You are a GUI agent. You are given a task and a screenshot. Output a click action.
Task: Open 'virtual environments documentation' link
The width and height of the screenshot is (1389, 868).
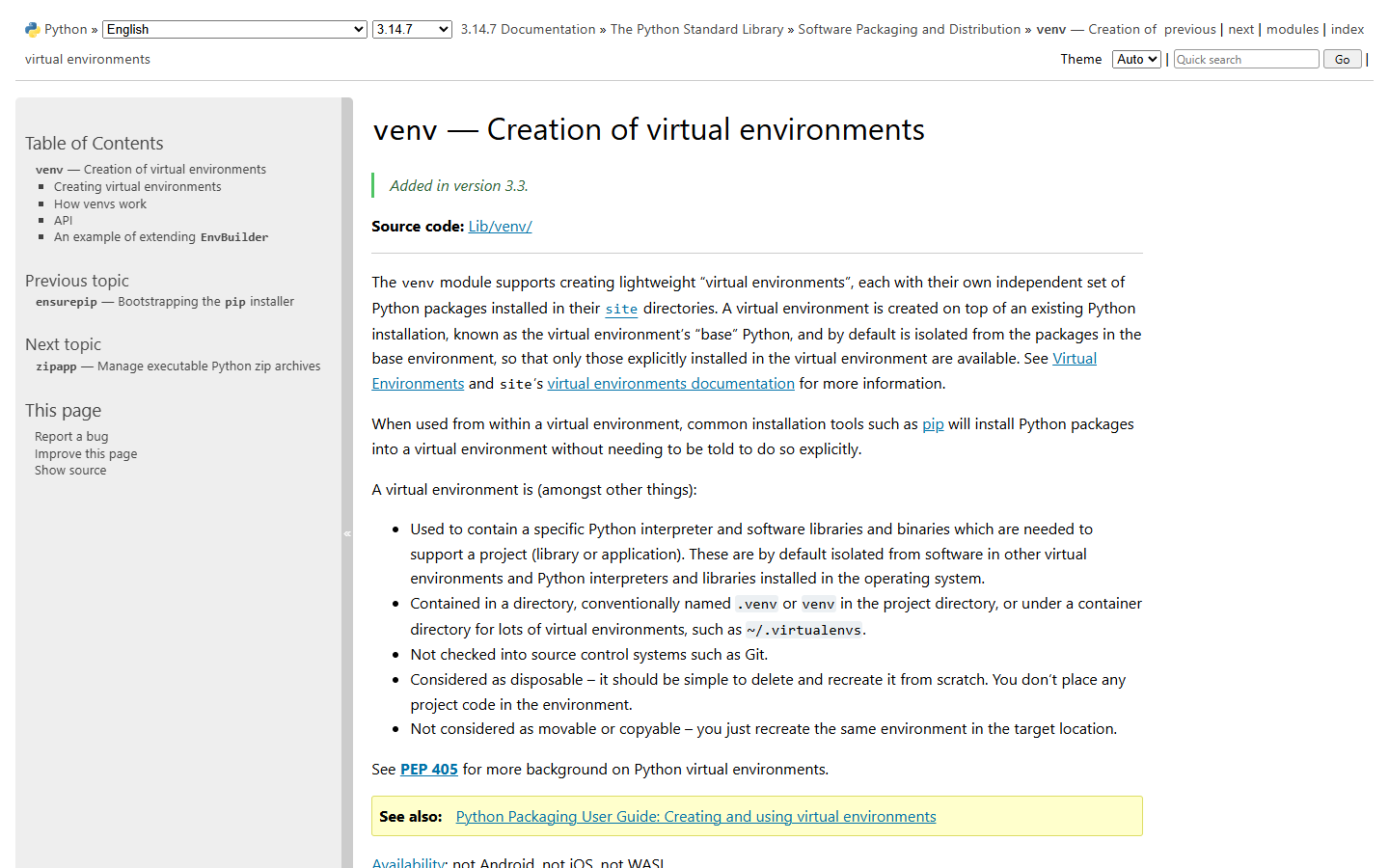pyautogui.click(x=670, y=384)
